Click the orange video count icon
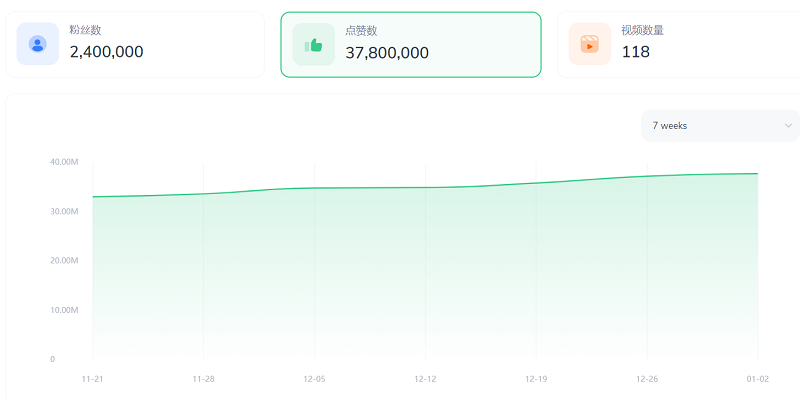This screenshot has height=400, width=800. [x=590, y=44]
